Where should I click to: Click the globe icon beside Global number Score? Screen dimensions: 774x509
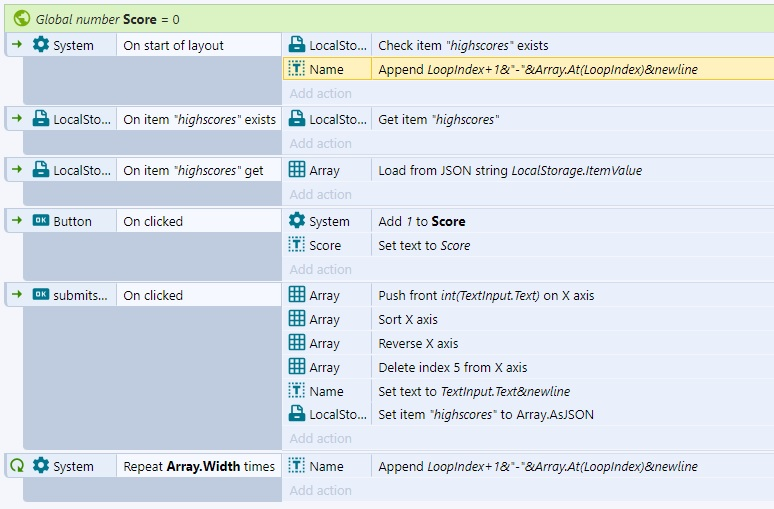pos(22,19)
